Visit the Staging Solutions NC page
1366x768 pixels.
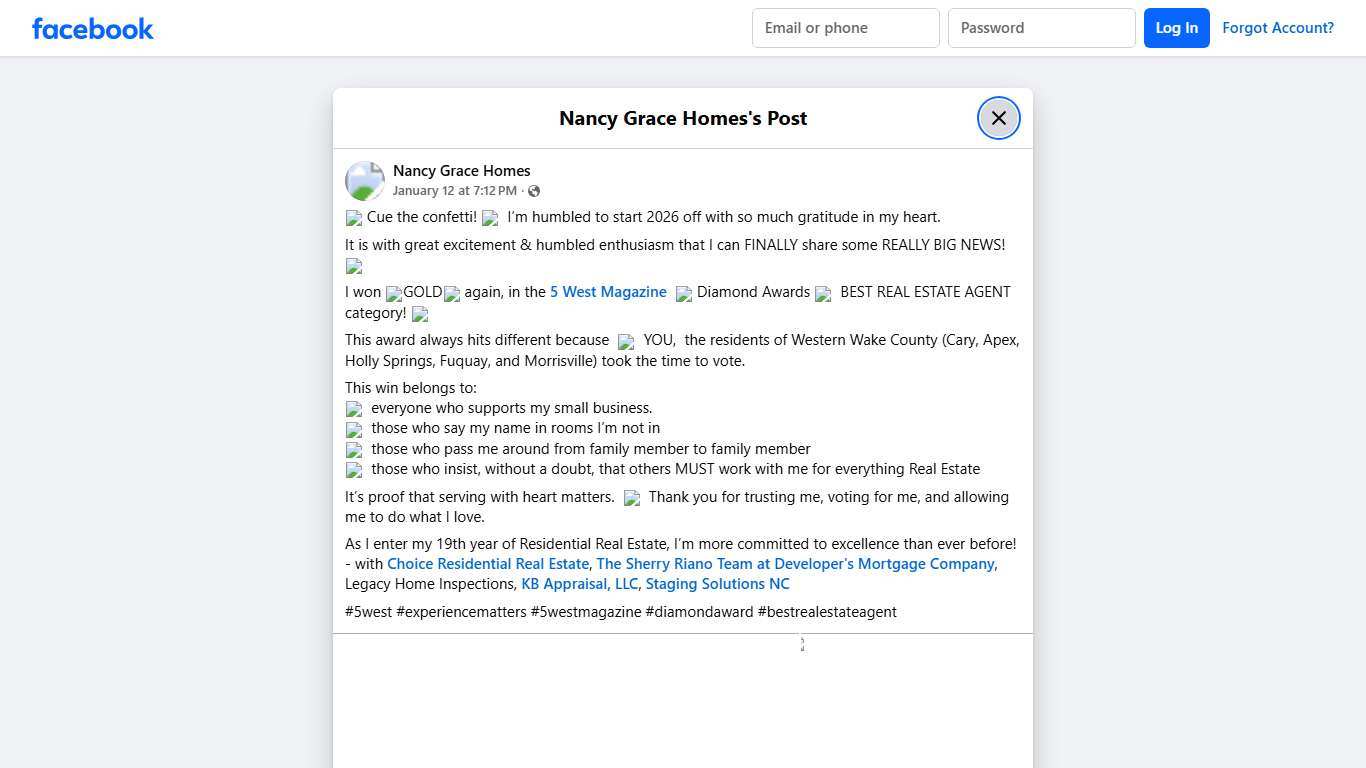[x=717, y=584]
